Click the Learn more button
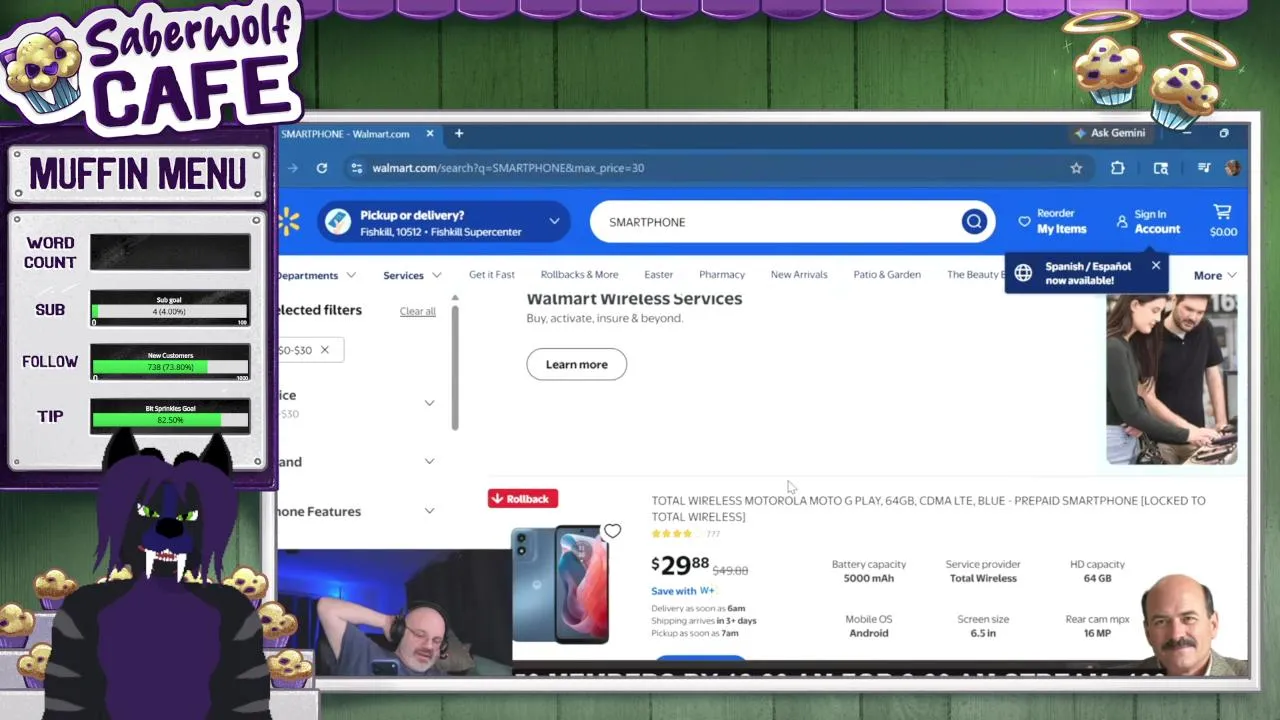The width and height of the screenshot is (1280, 720). 576,364
